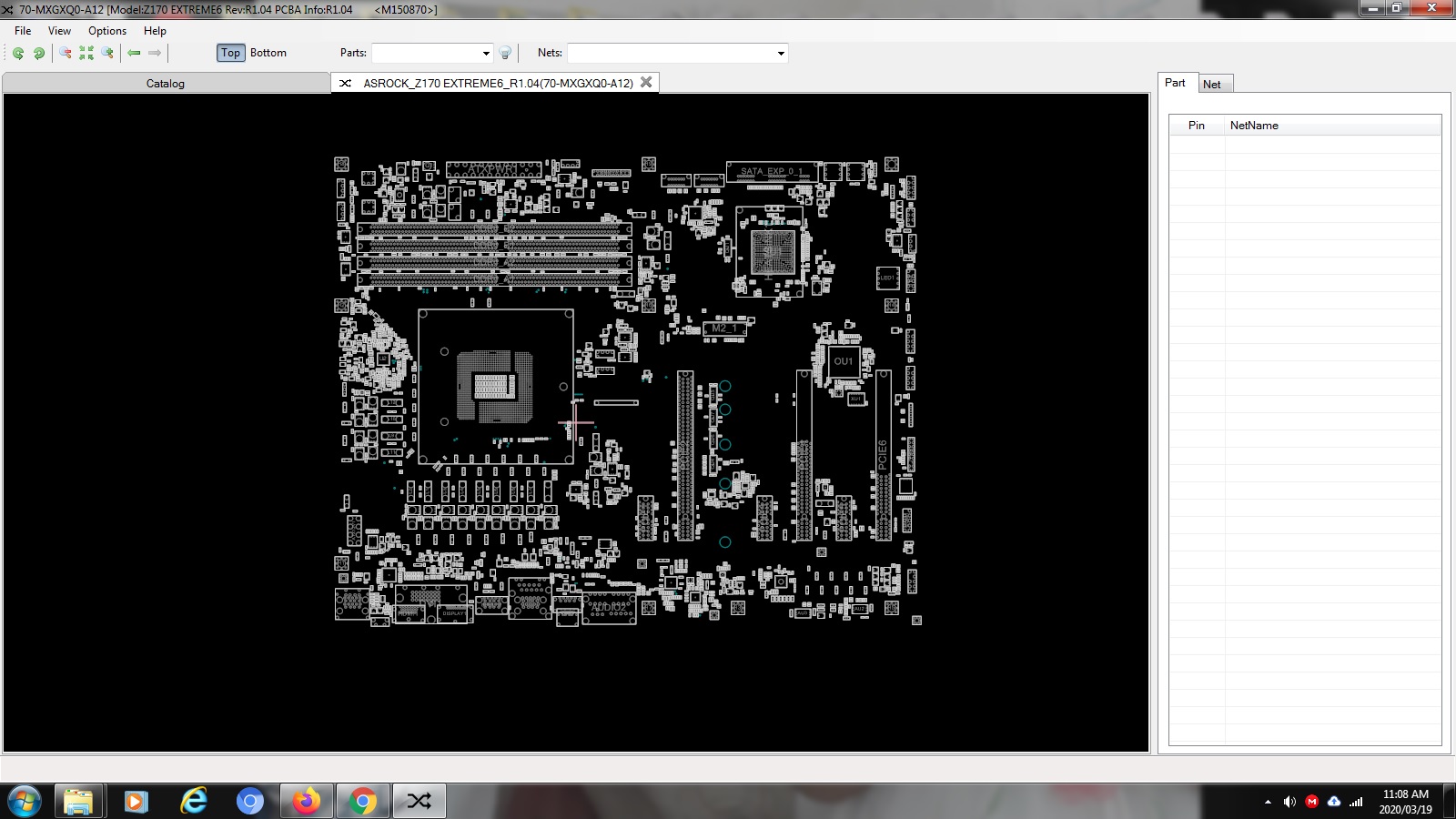This screenshot has height=819, width=1456.
Task: Click the PCIE6 slot on the board
Action: (883, 455)
